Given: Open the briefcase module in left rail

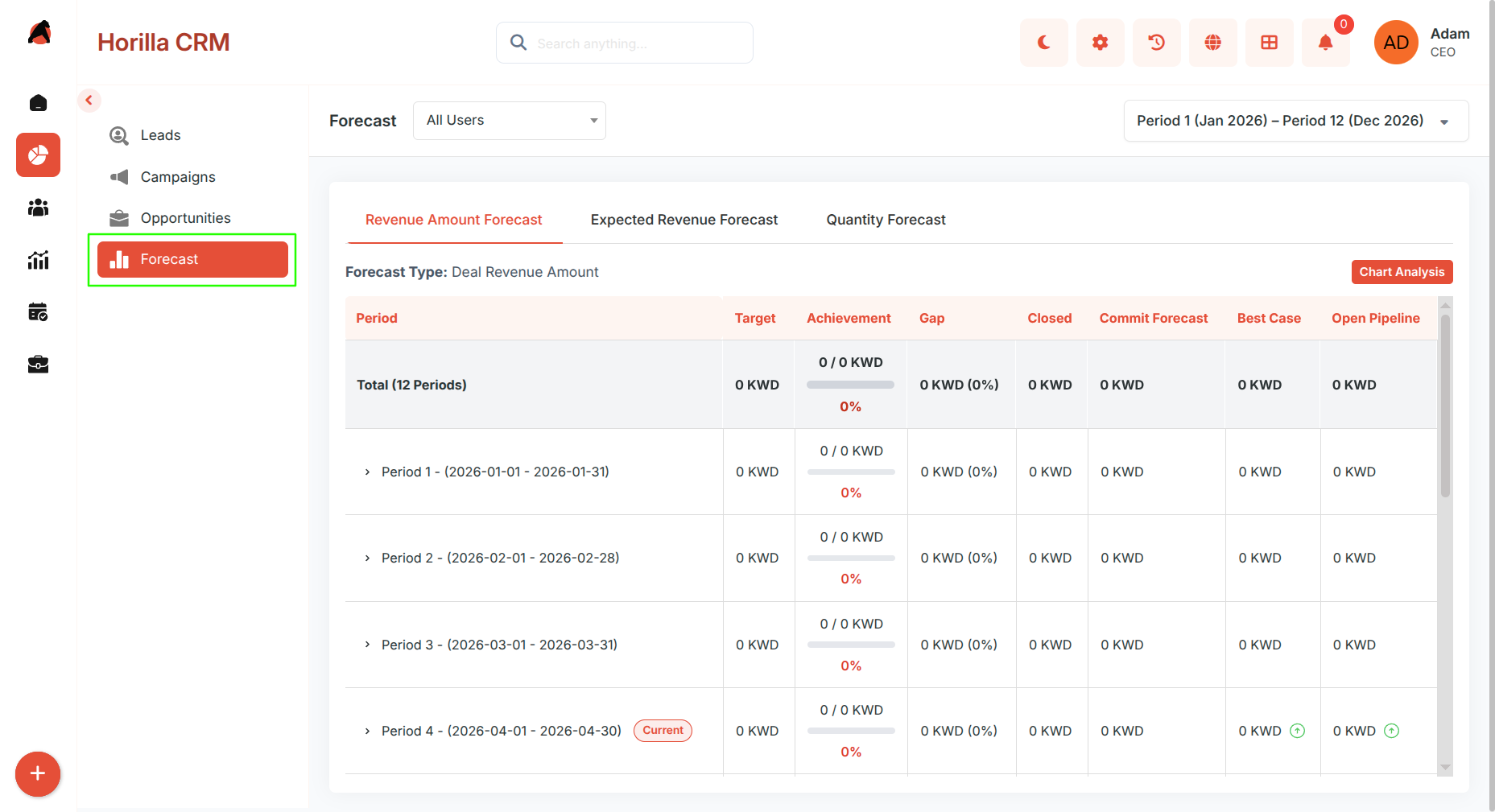Looking at the screenshot, I should [38, 365].
